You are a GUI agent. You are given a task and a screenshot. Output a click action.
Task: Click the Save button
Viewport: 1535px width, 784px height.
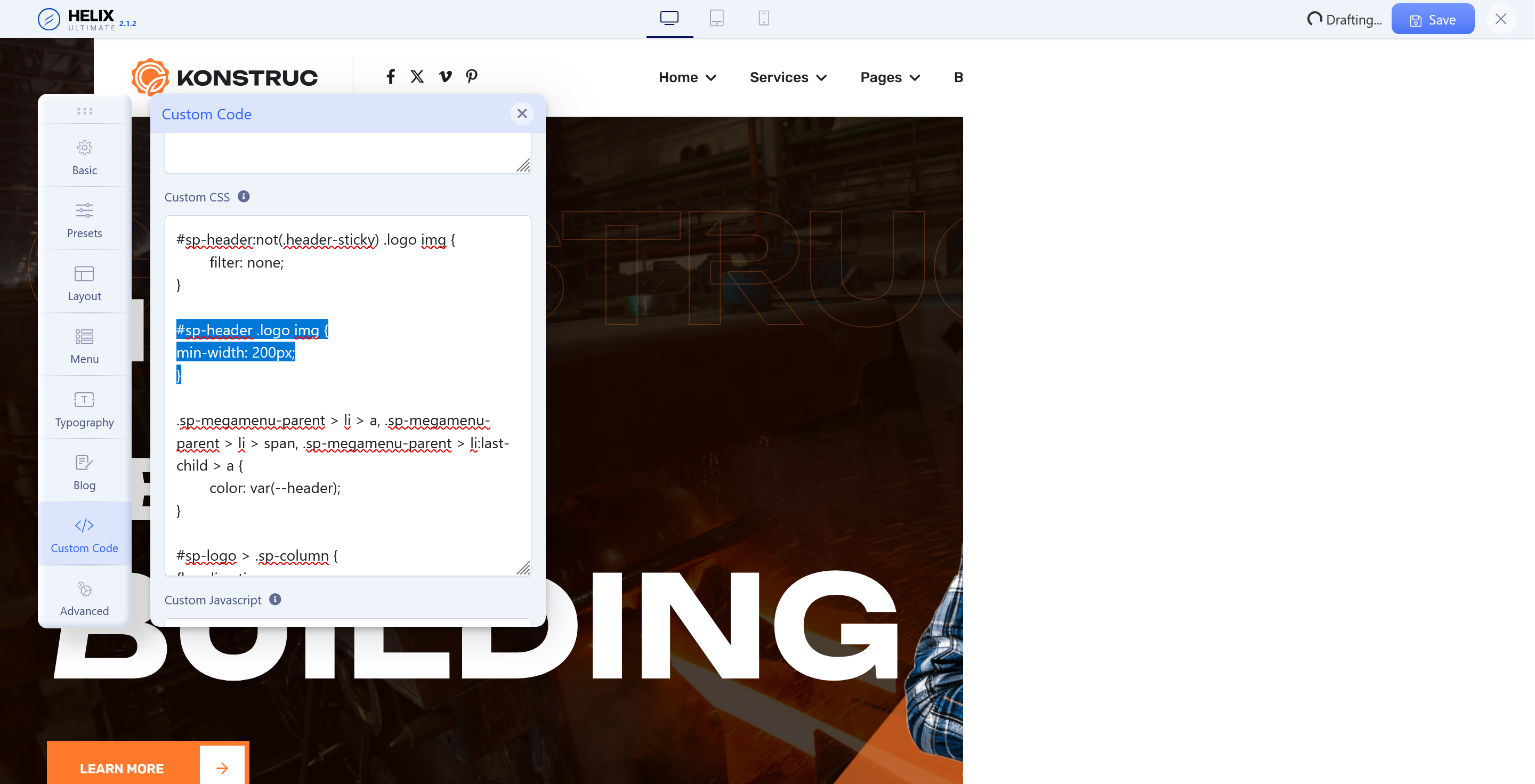(x=1432, y=20)
